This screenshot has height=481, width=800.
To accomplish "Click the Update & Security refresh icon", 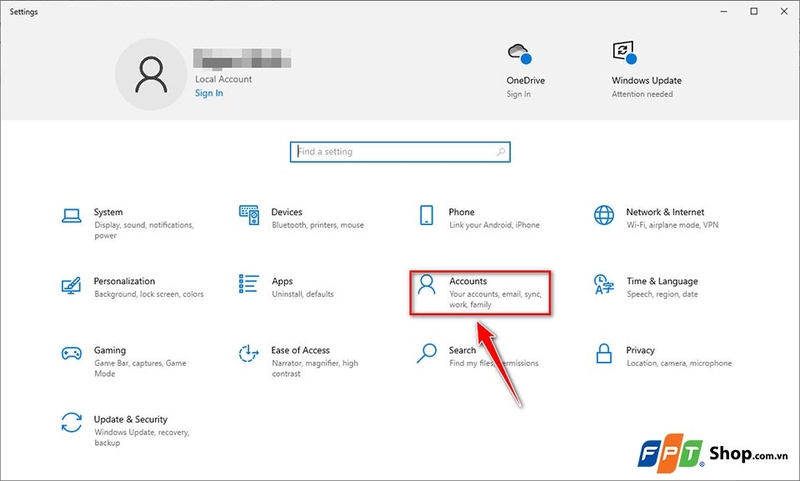I will coord(71,423).
